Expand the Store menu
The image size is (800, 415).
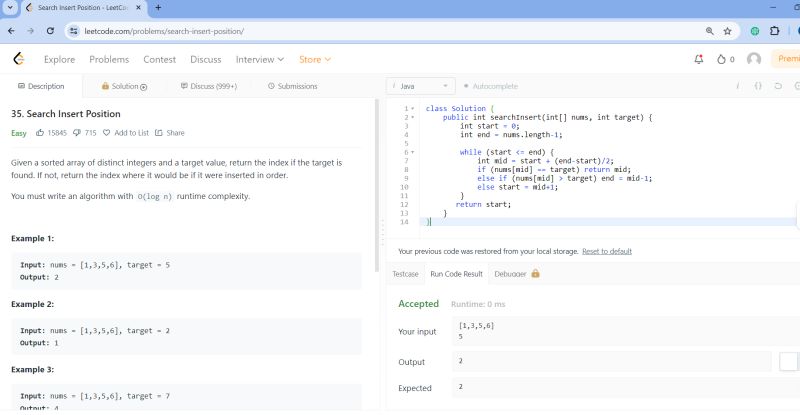pos(314,59)
